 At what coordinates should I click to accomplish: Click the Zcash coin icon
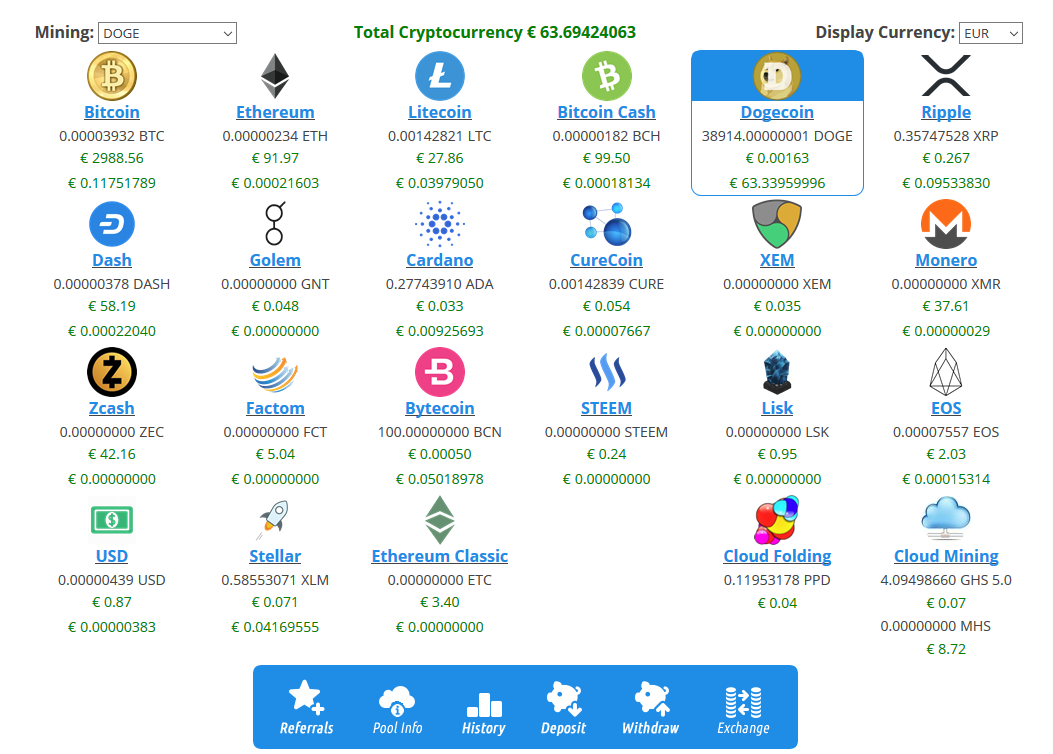[x=111, y=372]
